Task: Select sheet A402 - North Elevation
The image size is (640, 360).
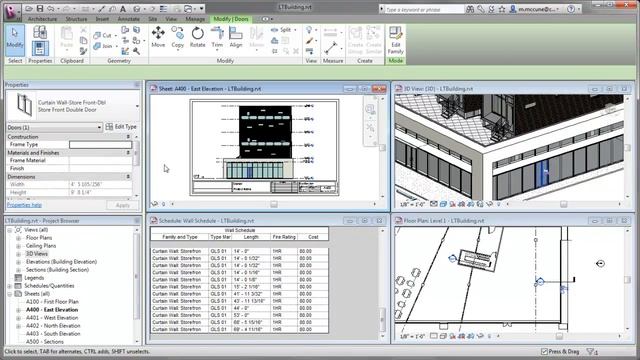Action: pyautogui.click(x=53, y=326)
